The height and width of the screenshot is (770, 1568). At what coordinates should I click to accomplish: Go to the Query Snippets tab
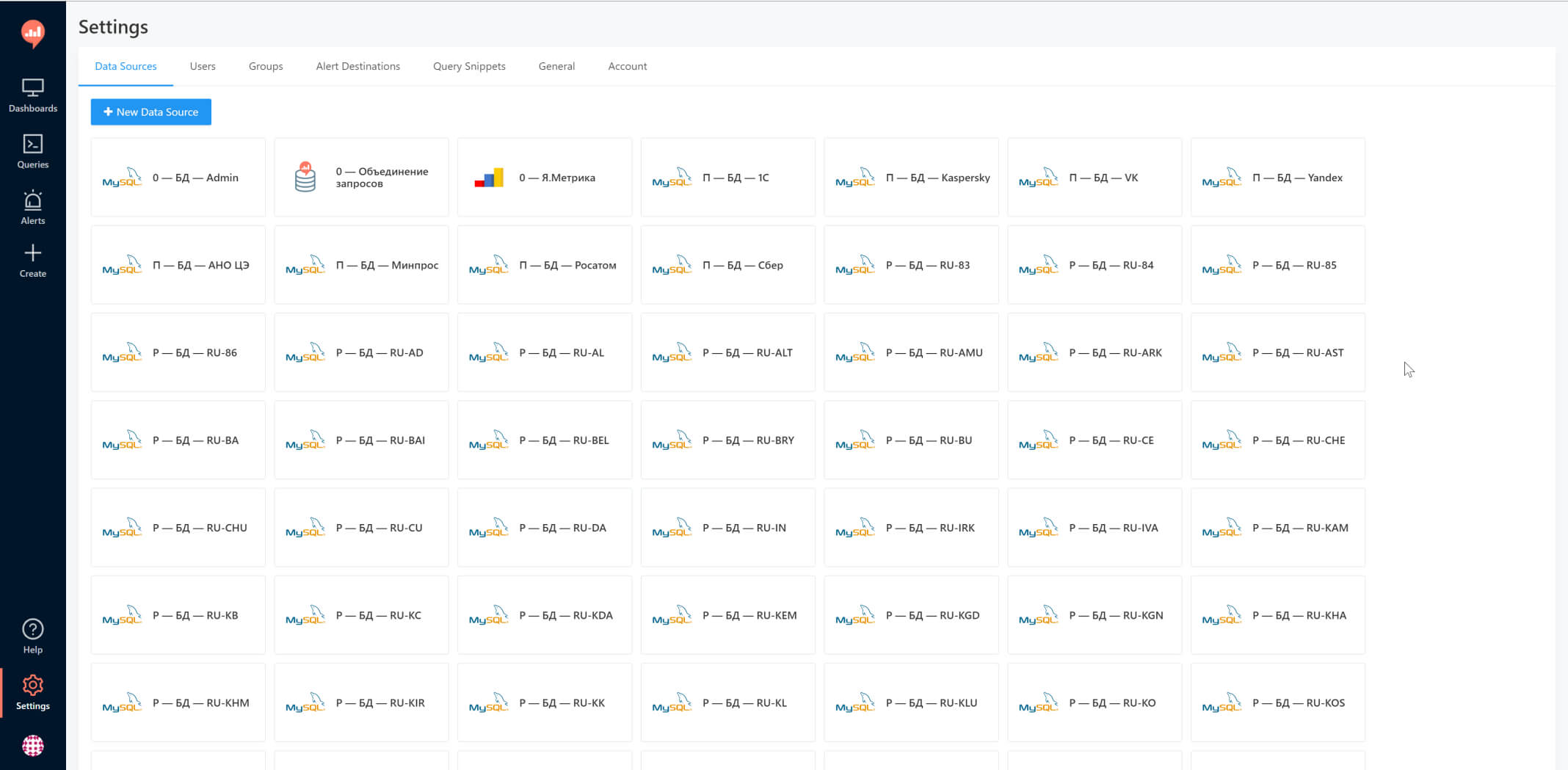tap(469, 66)
